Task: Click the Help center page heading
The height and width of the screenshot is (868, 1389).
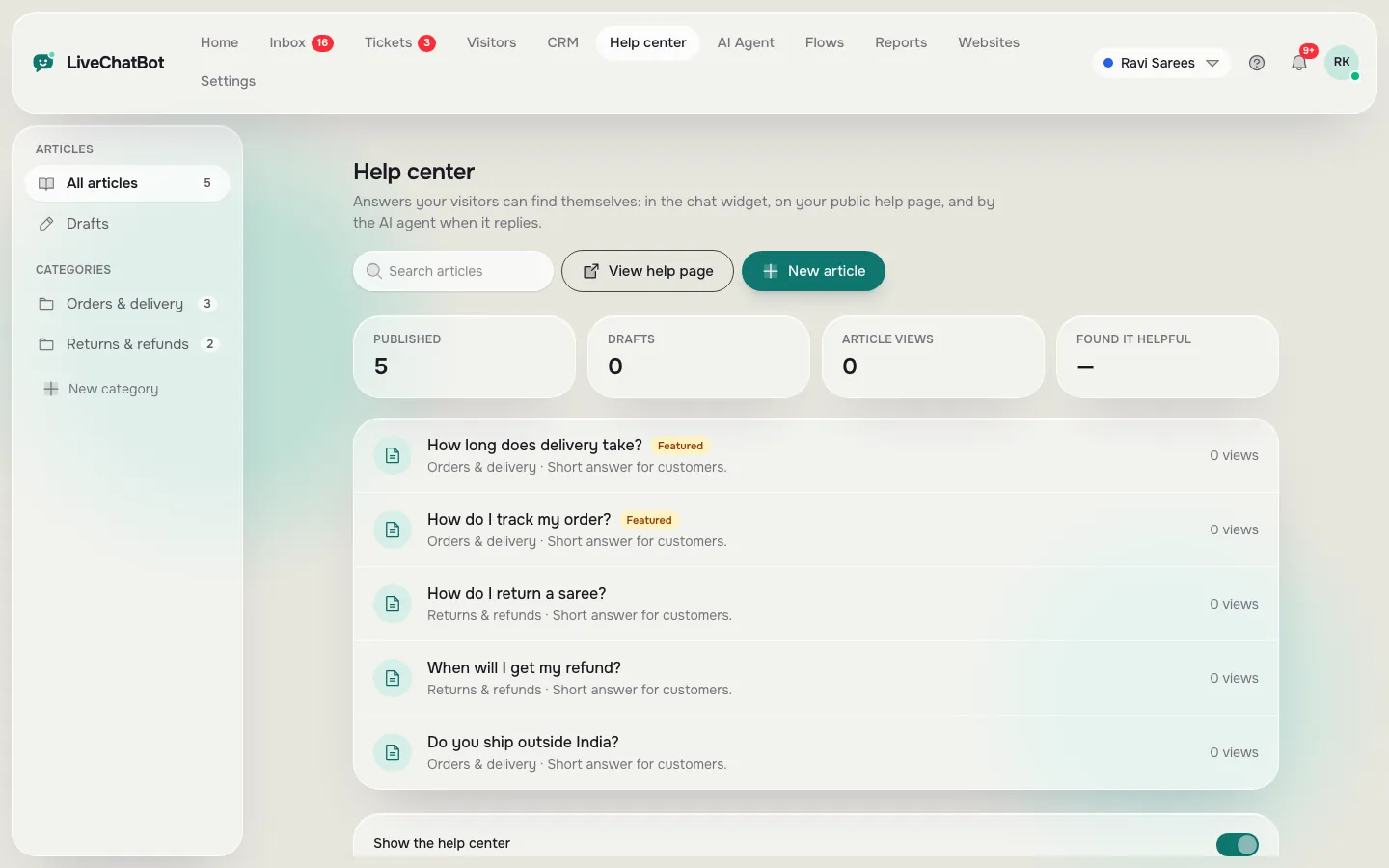Action: click(x=414, y=172)
